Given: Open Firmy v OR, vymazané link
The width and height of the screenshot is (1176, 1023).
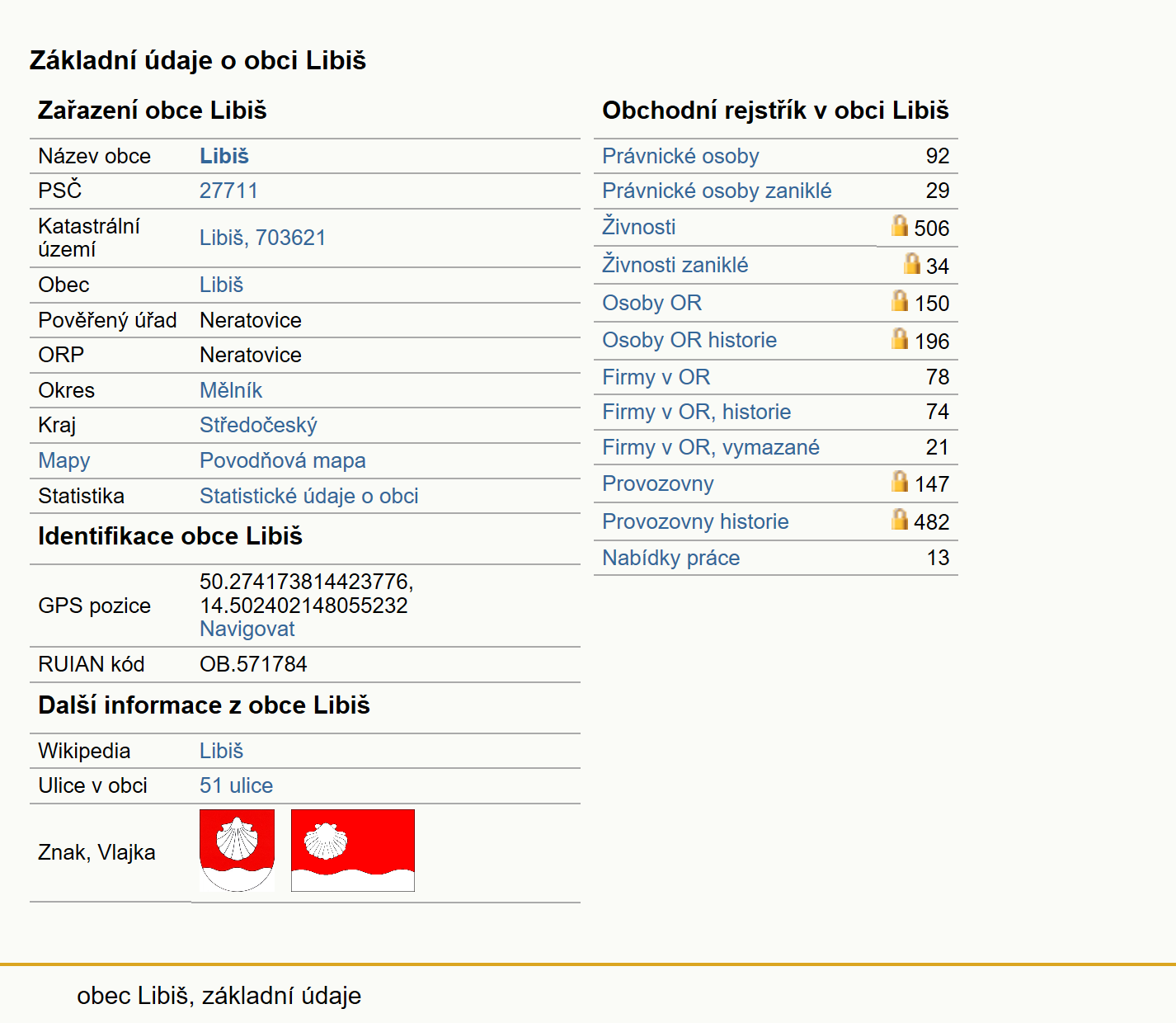Looking at the screenshot, I should pyautogui.click(x=711, y=447).
